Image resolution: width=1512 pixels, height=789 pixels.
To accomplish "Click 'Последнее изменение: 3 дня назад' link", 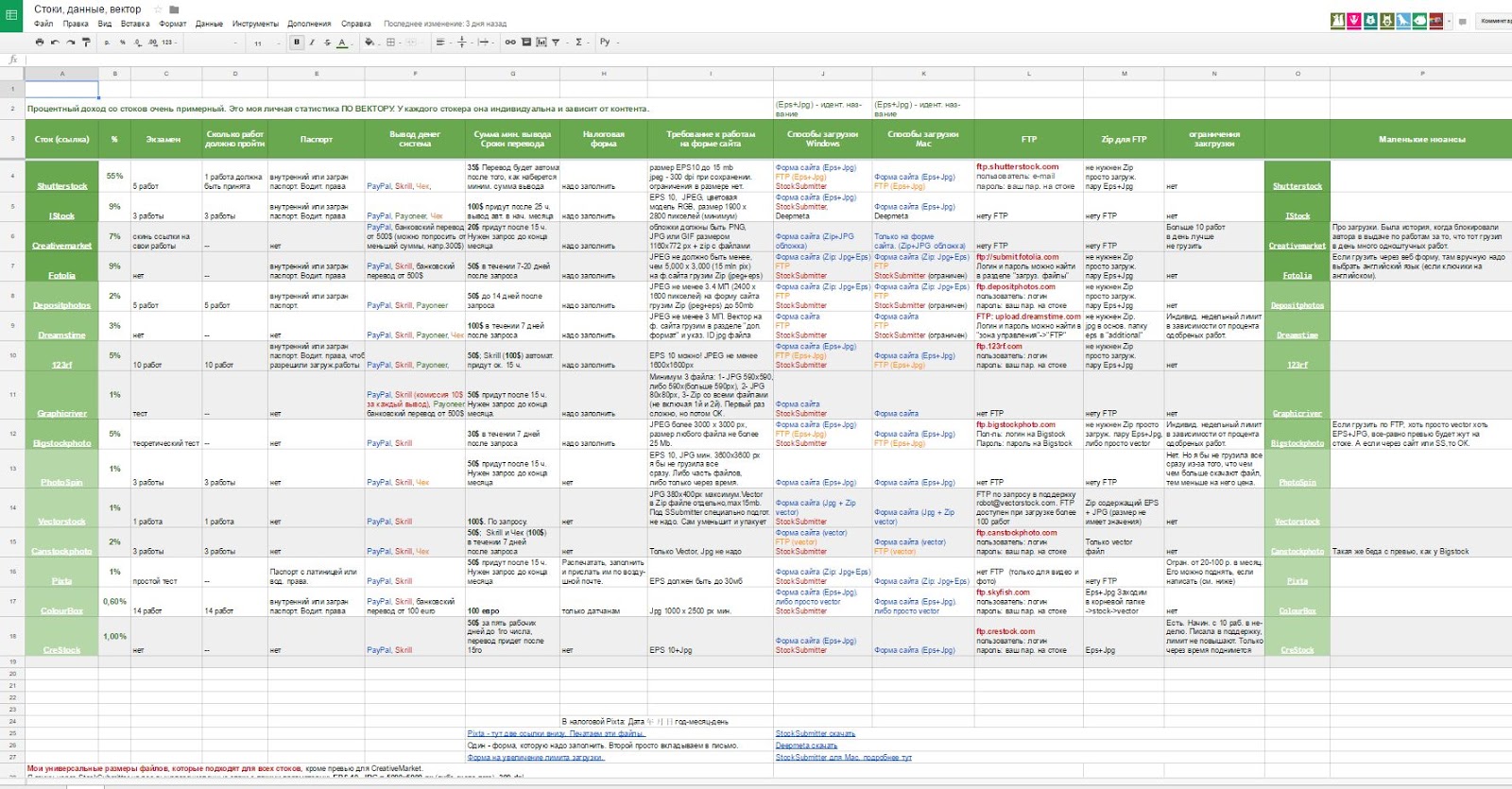I will [x=445, y=24].
